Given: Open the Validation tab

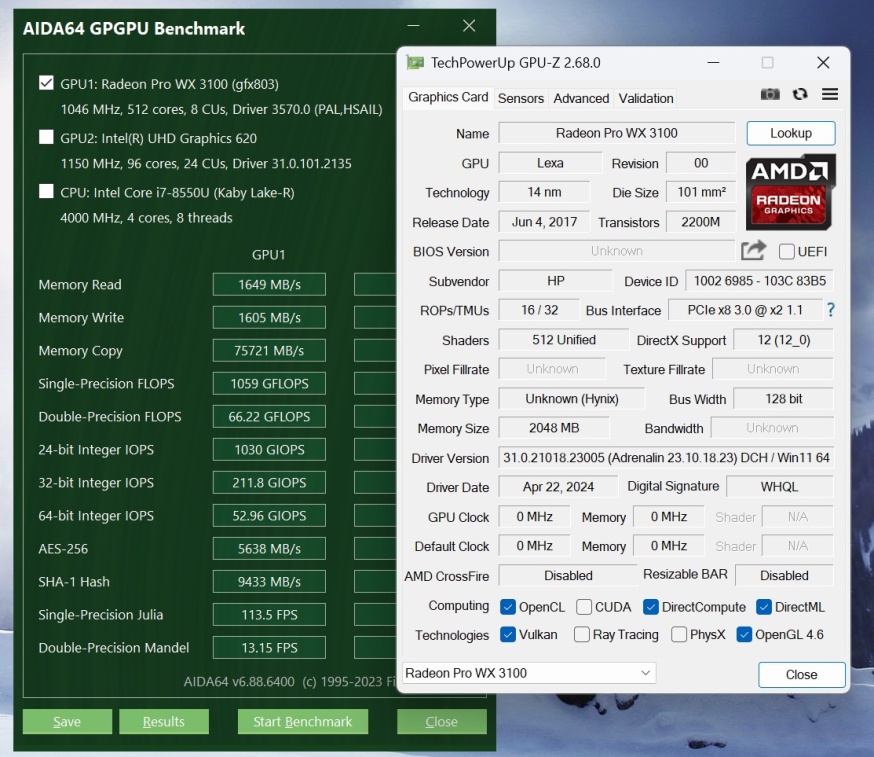Looking at the screenshot, I should pos(646,98).
